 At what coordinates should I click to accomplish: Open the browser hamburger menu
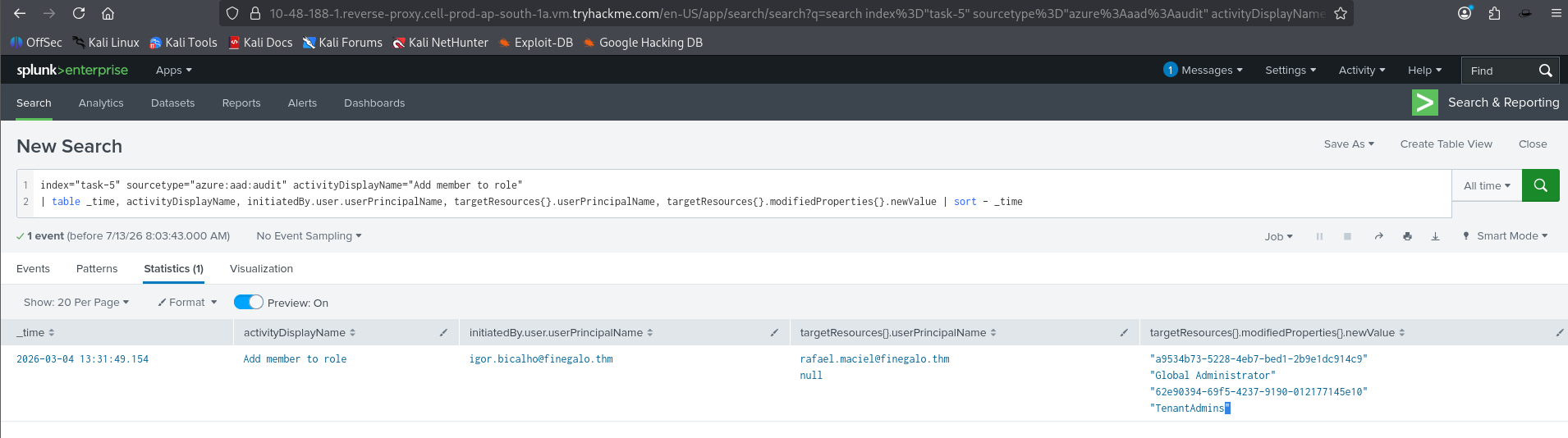(x=1556, y=13)
